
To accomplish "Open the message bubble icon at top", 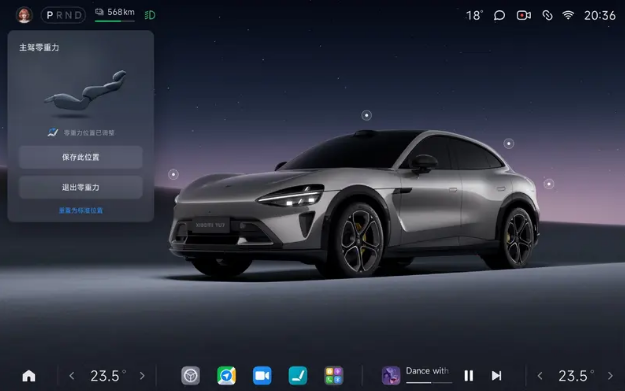I will point(499,15).
